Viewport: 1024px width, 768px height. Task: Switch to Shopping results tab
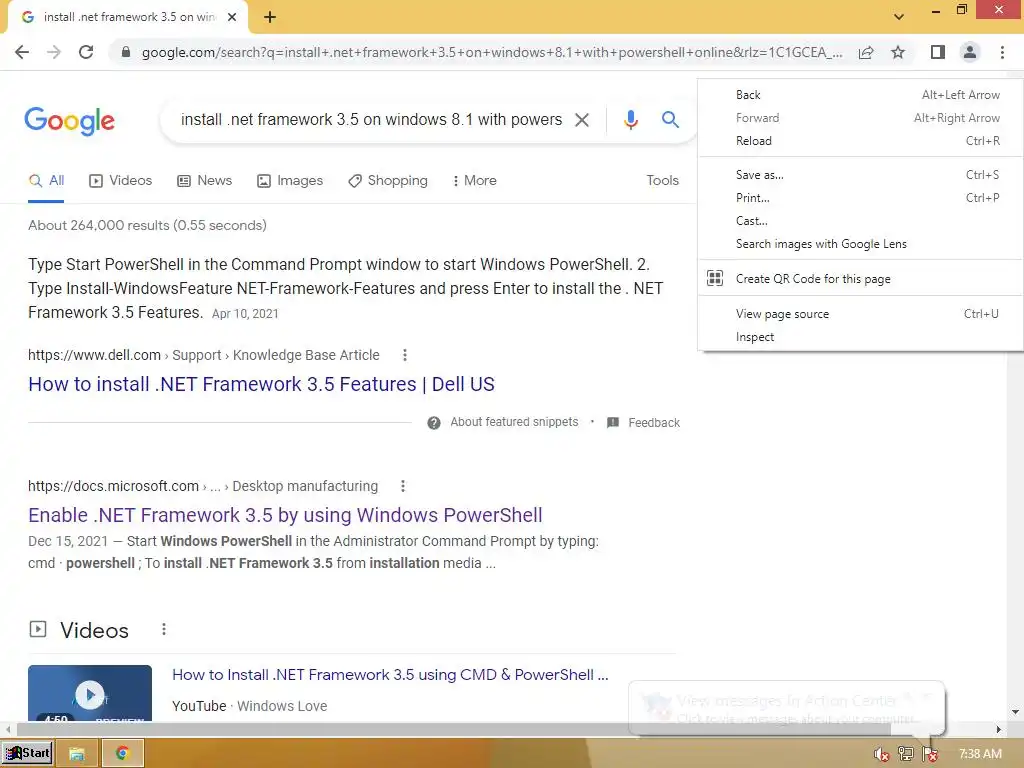coord(388,181)
